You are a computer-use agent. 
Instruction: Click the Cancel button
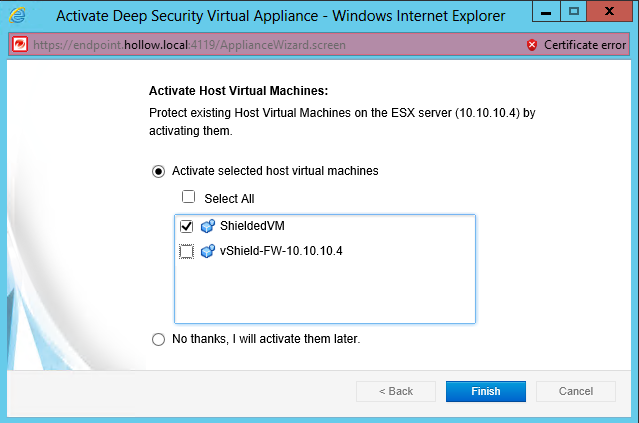[575, 391]
